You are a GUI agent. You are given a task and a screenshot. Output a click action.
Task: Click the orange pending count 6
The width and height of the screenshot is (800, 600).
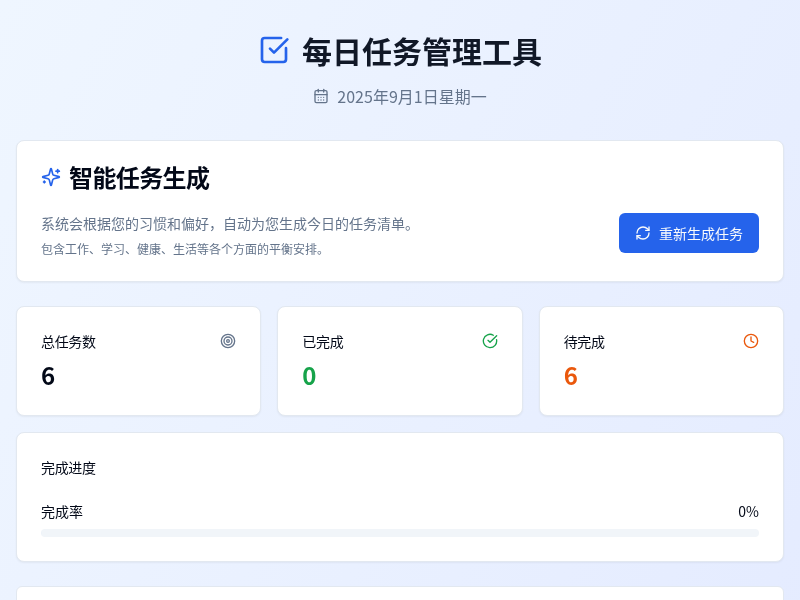[x=571, y=377]
